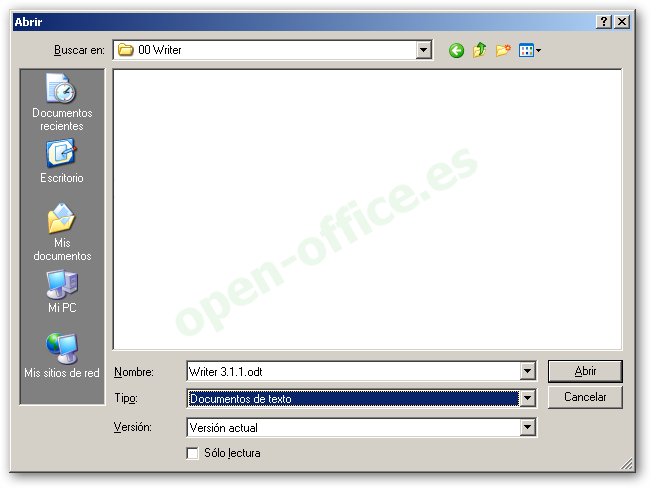Create a new folder
The width and height of the screenshot is (651, 488).
503,51
